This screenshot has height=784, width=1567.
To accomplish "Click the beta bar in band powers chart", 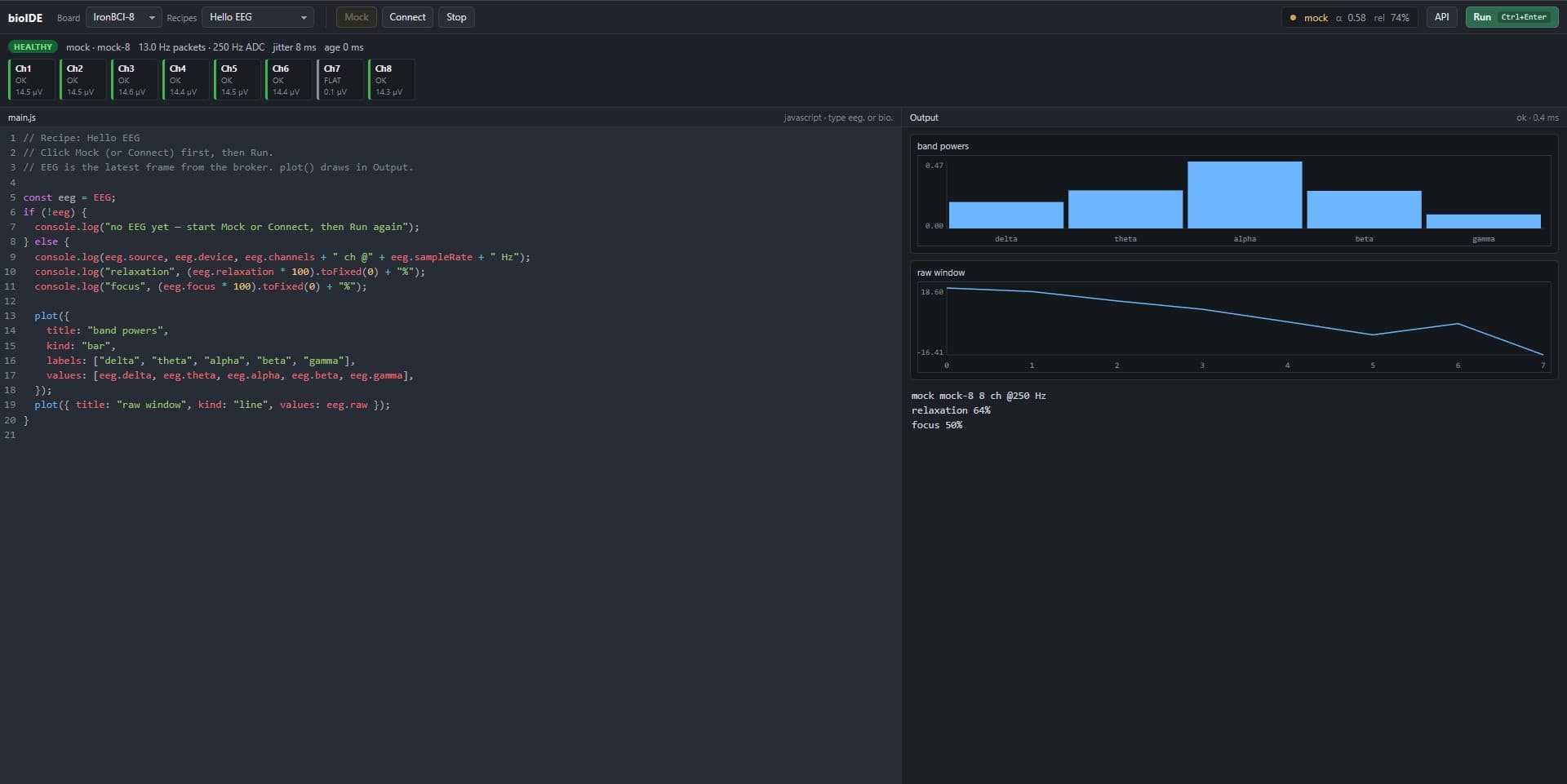I will coord(1364,210).
